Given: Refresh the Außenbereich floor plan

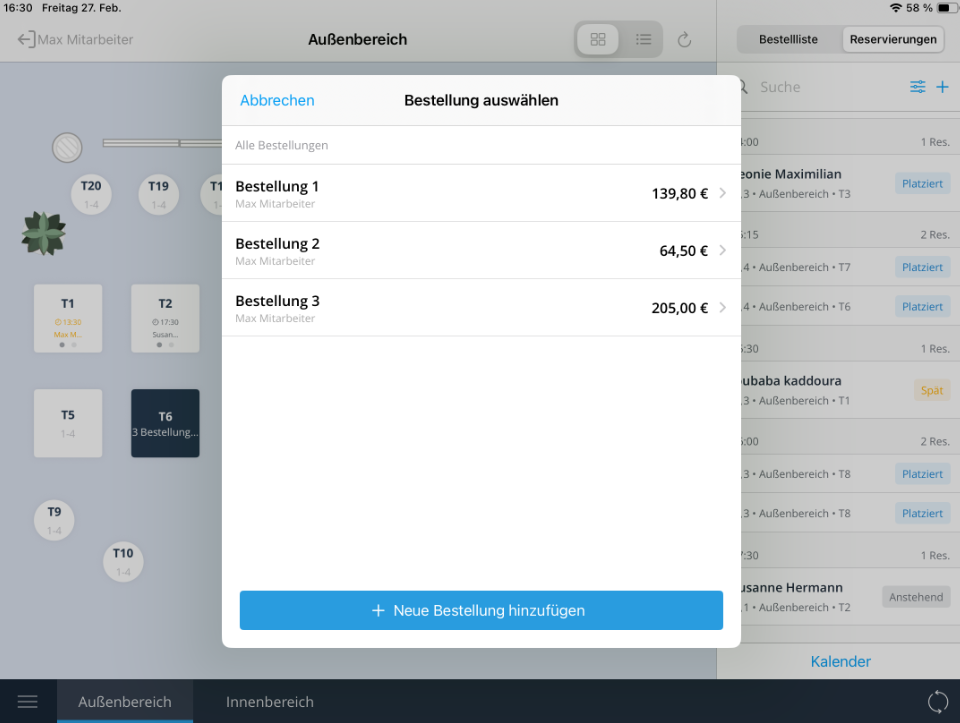Looking at the screenshot, I should coord(684,40).
